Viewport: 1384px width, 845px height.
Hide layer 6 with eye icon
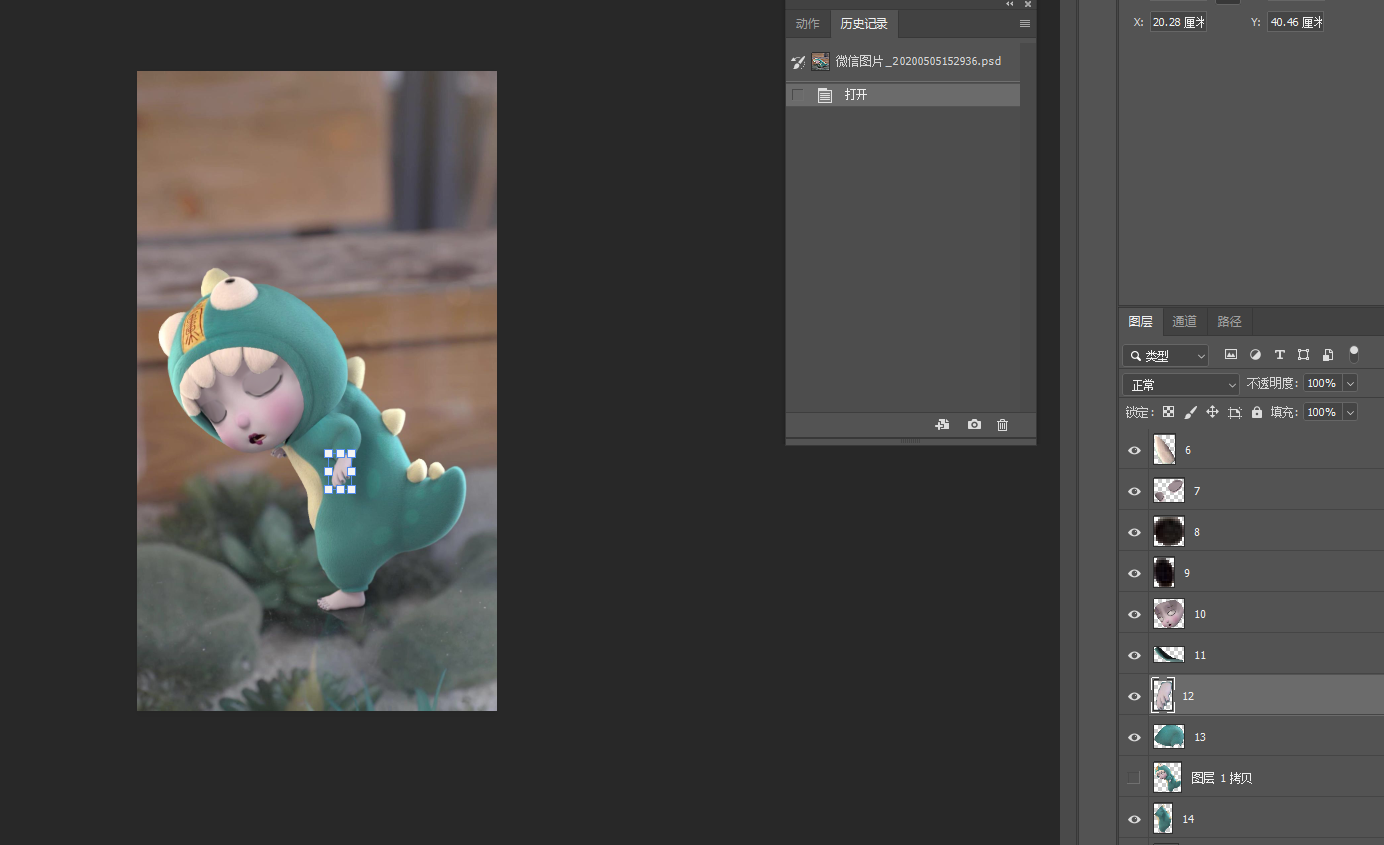click(x=1134, y=450)
